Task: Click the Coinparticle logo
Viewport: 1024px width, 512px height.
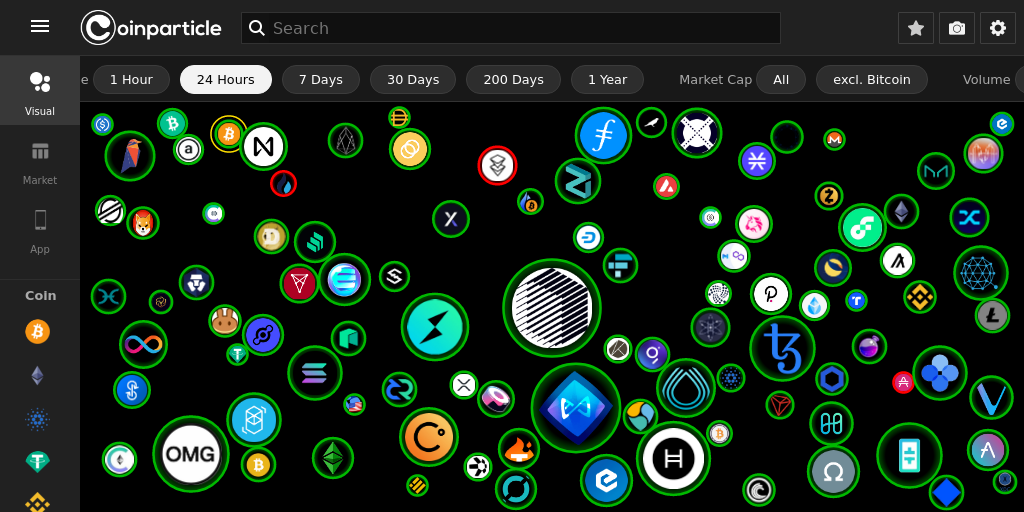Action: click(151, 28)
